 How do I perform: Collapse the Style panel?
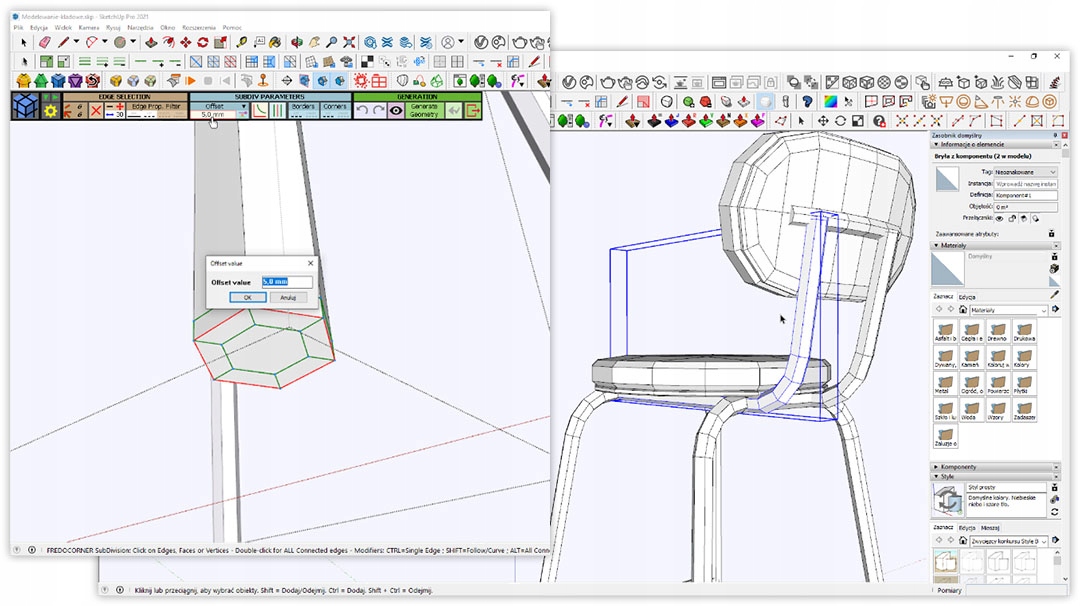(x=947, y=477)
